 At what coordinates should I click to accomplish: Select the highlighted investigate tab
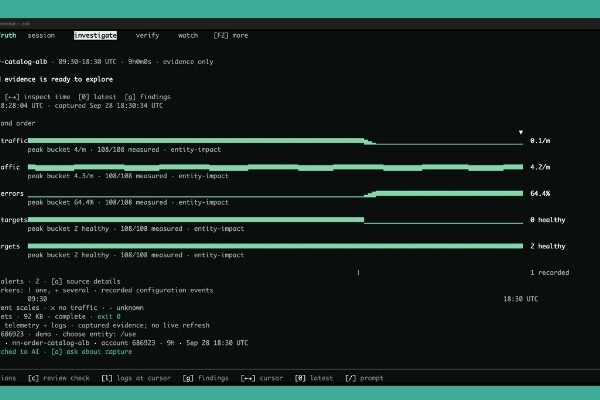click(x=95, y=36)
